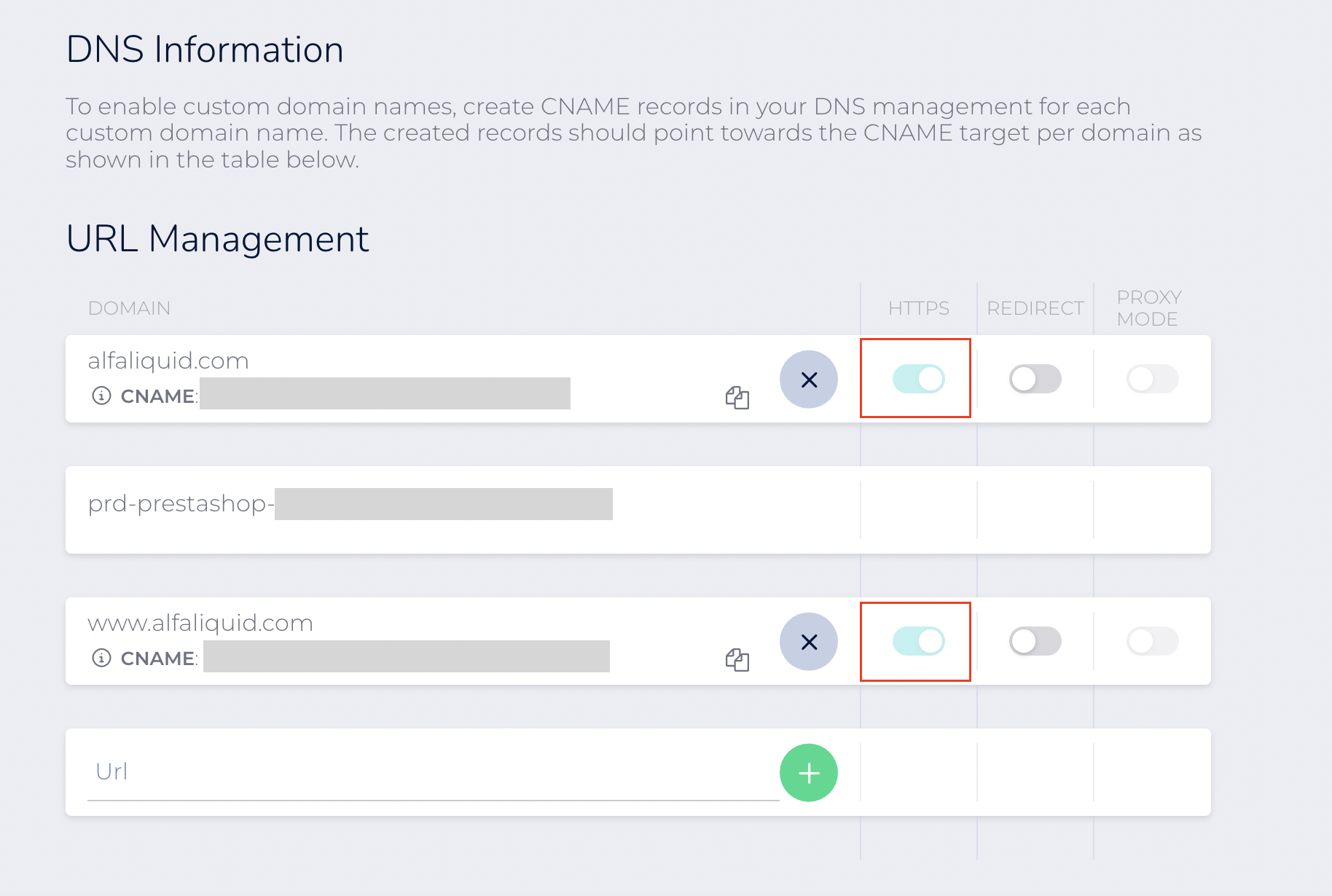Toggle proxy mode for alfaliquid.com

[x=1152, y=379]
